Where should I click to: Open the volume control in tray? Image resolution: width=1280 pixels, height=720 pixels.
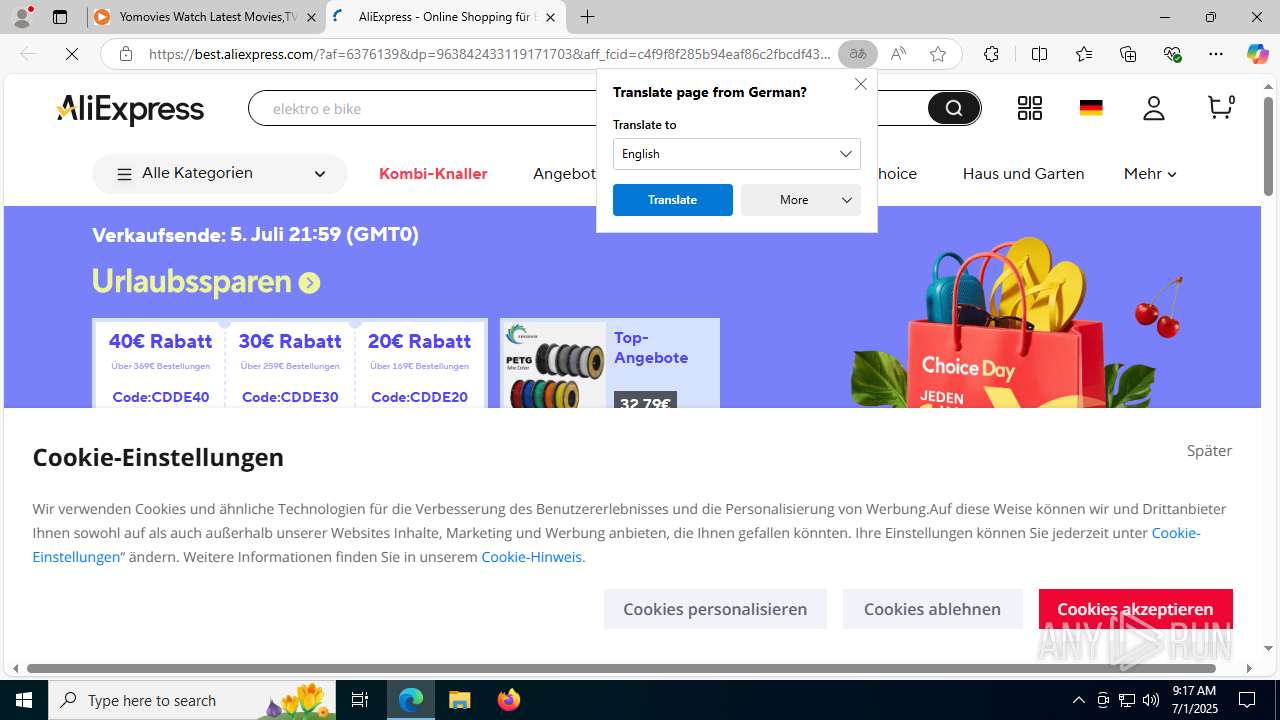point(1150,700)
